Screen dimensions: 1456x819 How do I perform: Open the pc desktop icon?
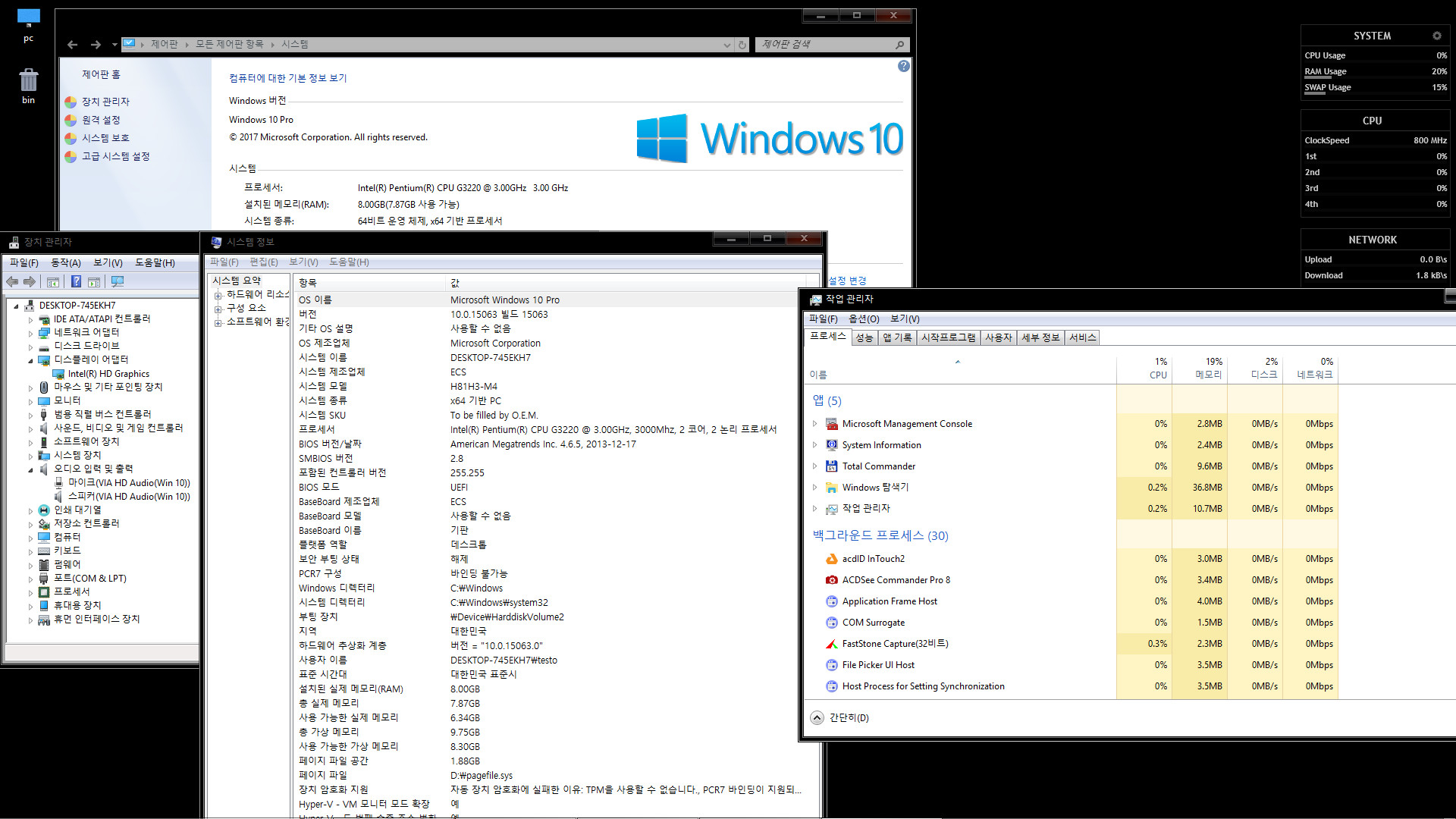click(28, 24)
